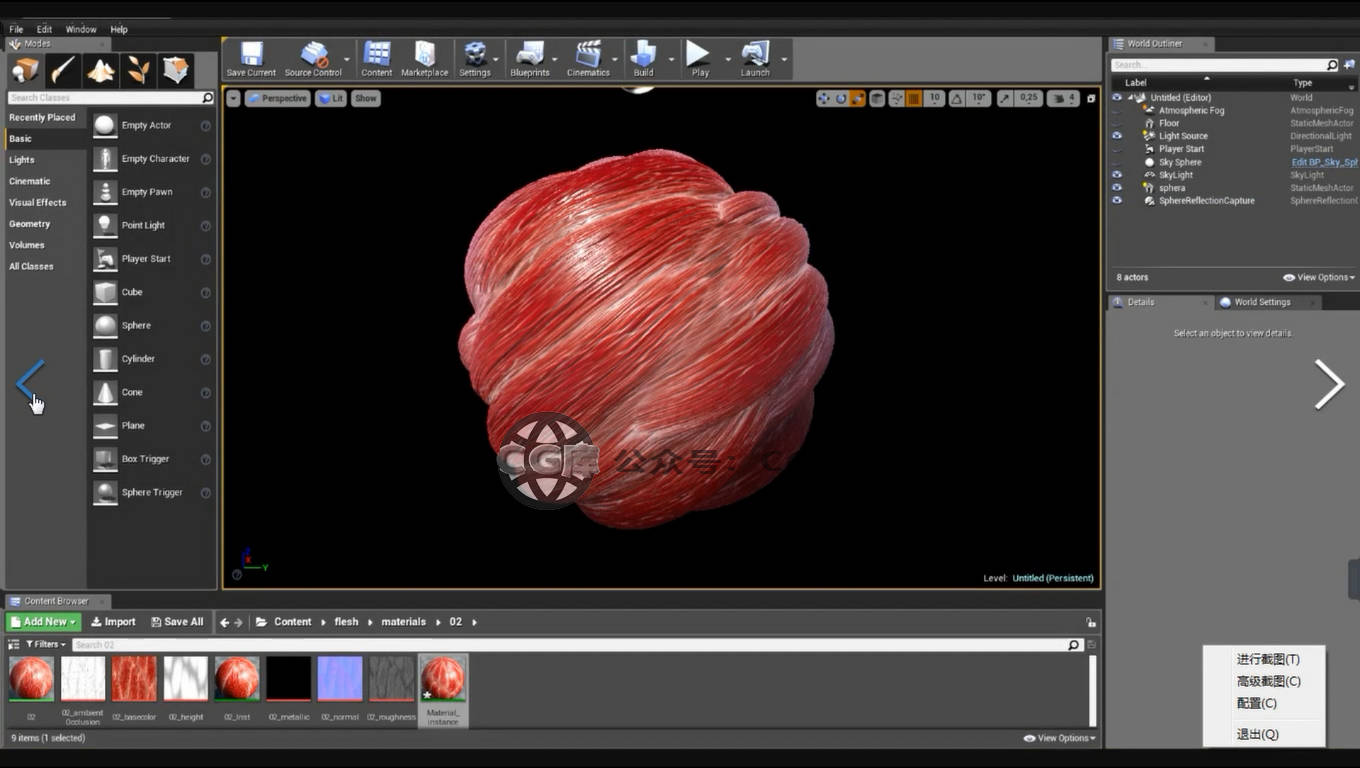This screenshot has width=1360, height=768.
Task: Toggle visibility eye for Light Source
Action: 1117,136
